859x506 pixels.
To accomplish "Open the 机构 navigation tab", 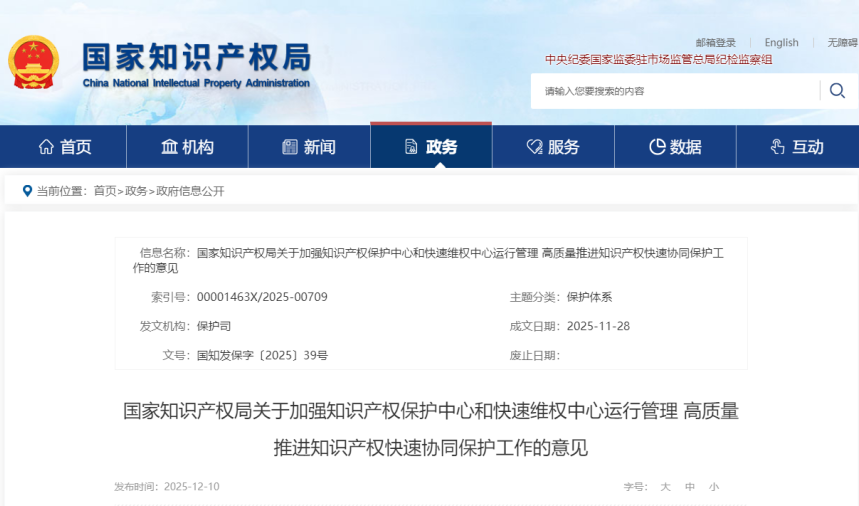I will point(187,147).
